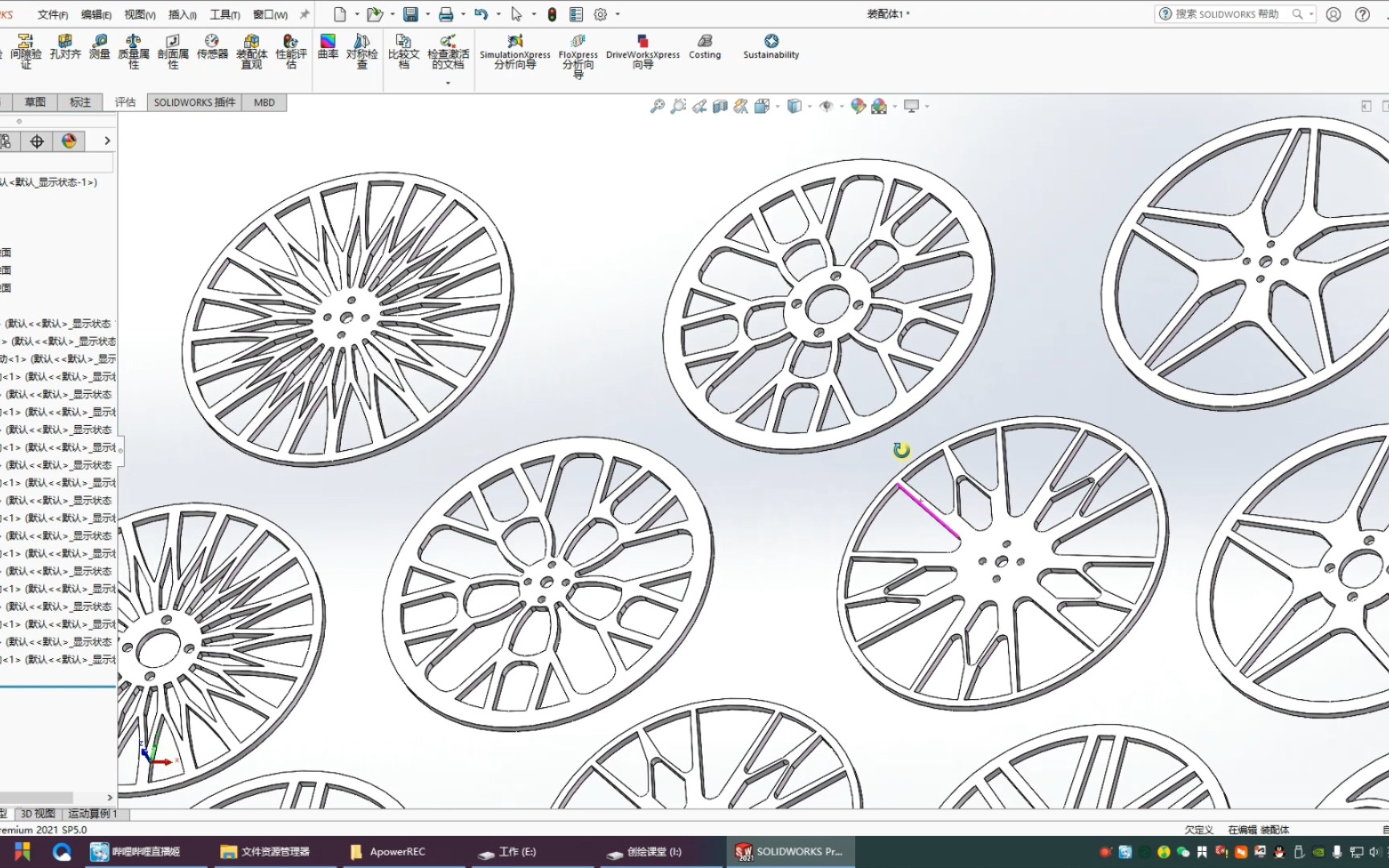The image size is (1389, 868).
Task: Switch to the 草图 tab
Action: 35,102
